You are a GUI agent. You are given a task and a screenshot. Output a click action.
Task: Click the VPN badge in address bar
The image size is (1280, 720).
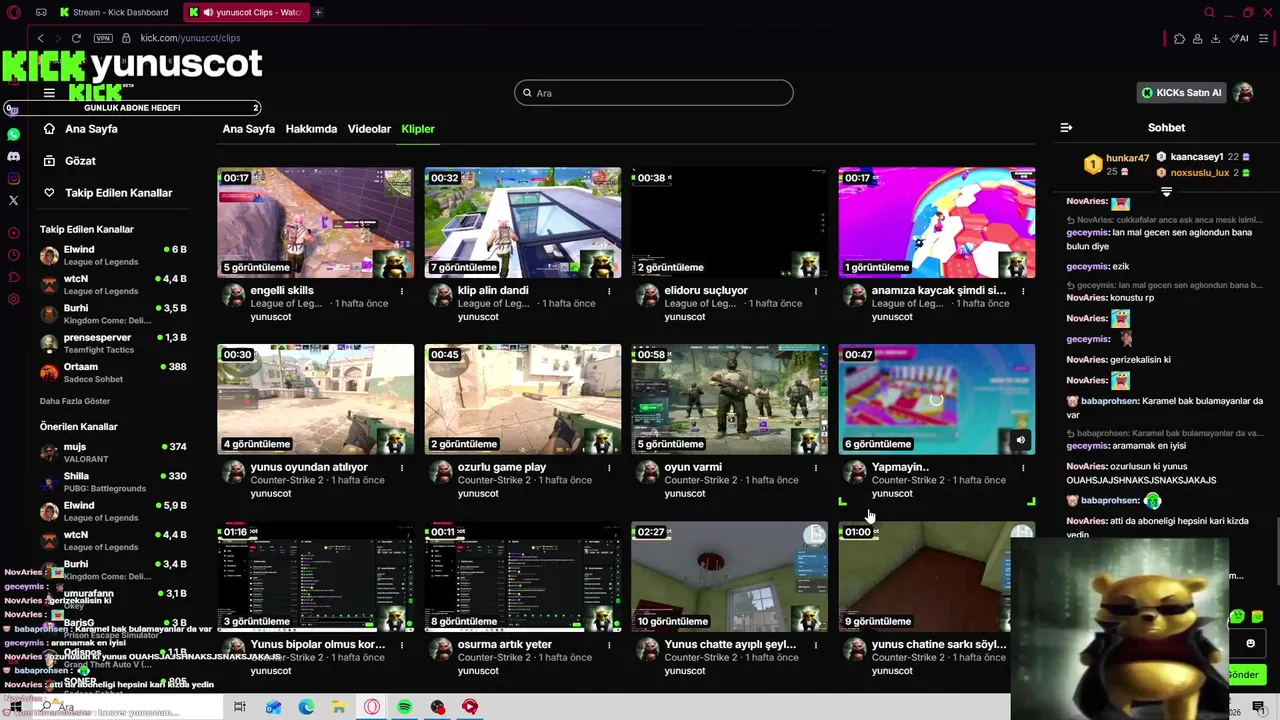click(103, 38)
